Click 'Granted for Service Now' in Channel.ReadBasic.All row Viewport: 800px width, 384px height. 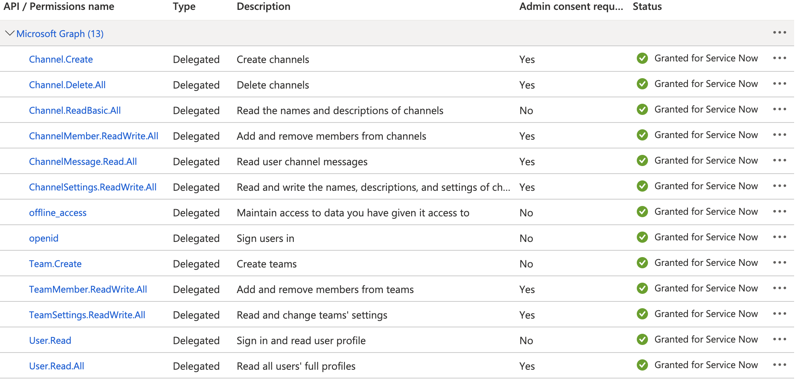coord(706,109)
